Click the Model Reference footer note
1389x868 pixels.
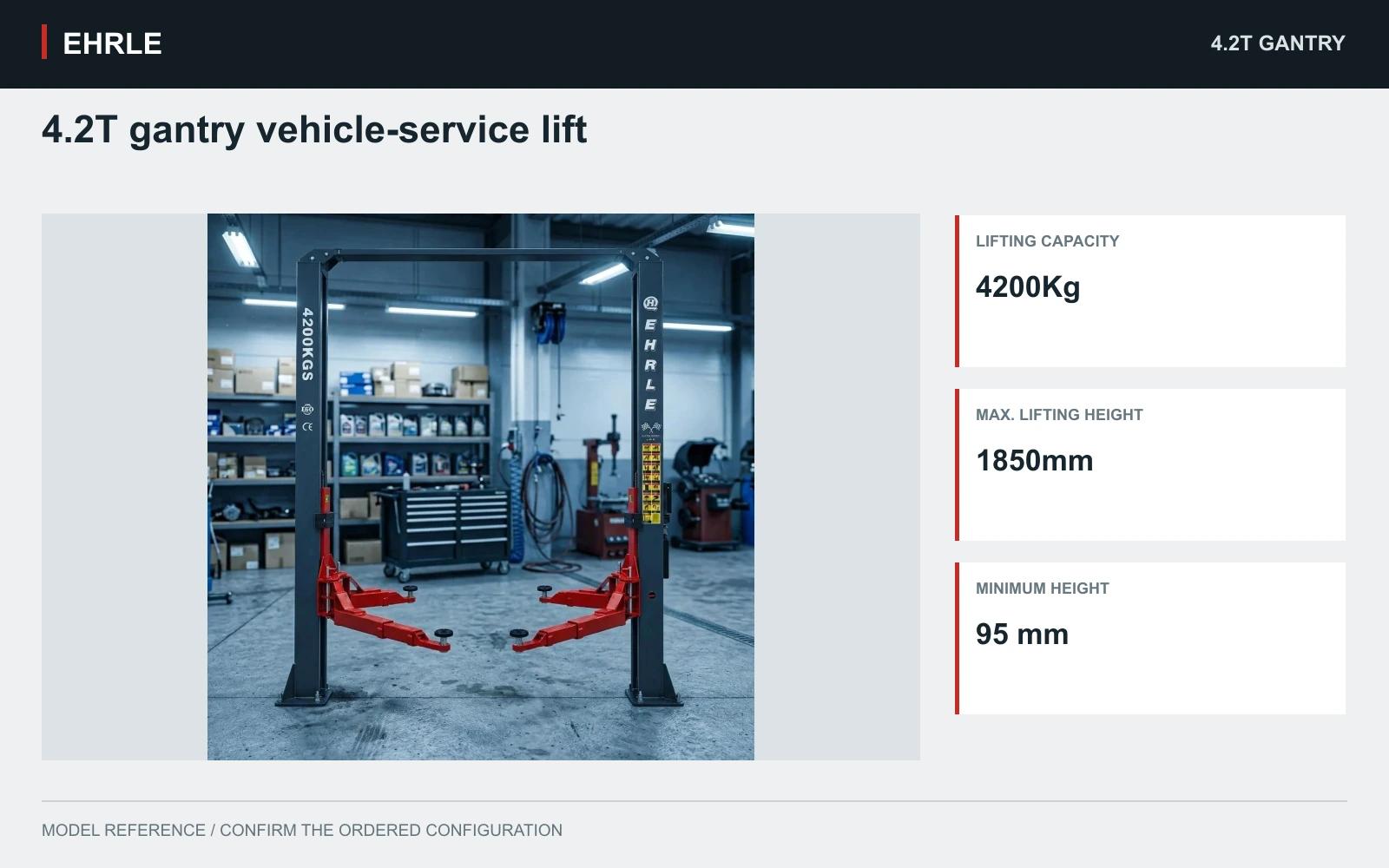[x=302, y=831]
